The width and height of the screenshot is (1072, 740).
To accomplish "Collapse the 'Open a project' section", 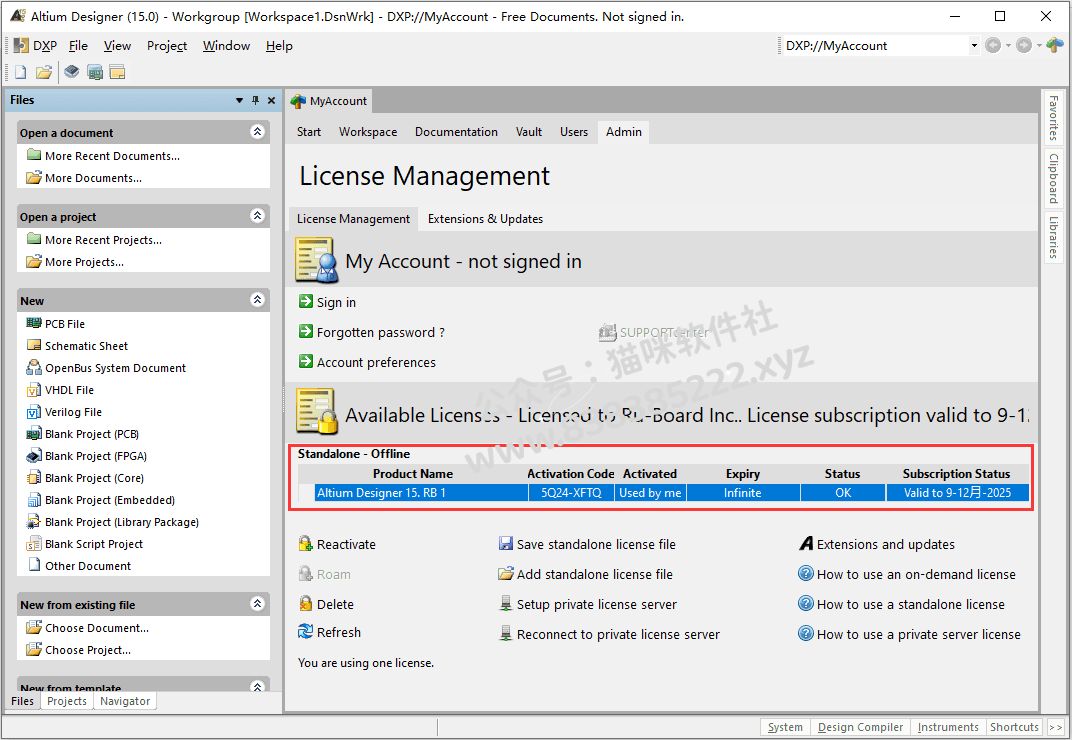I will [258, 216].
